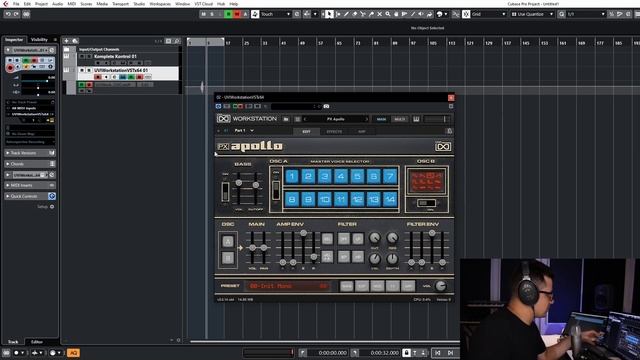Open the Studio menu

pos(139,4)
